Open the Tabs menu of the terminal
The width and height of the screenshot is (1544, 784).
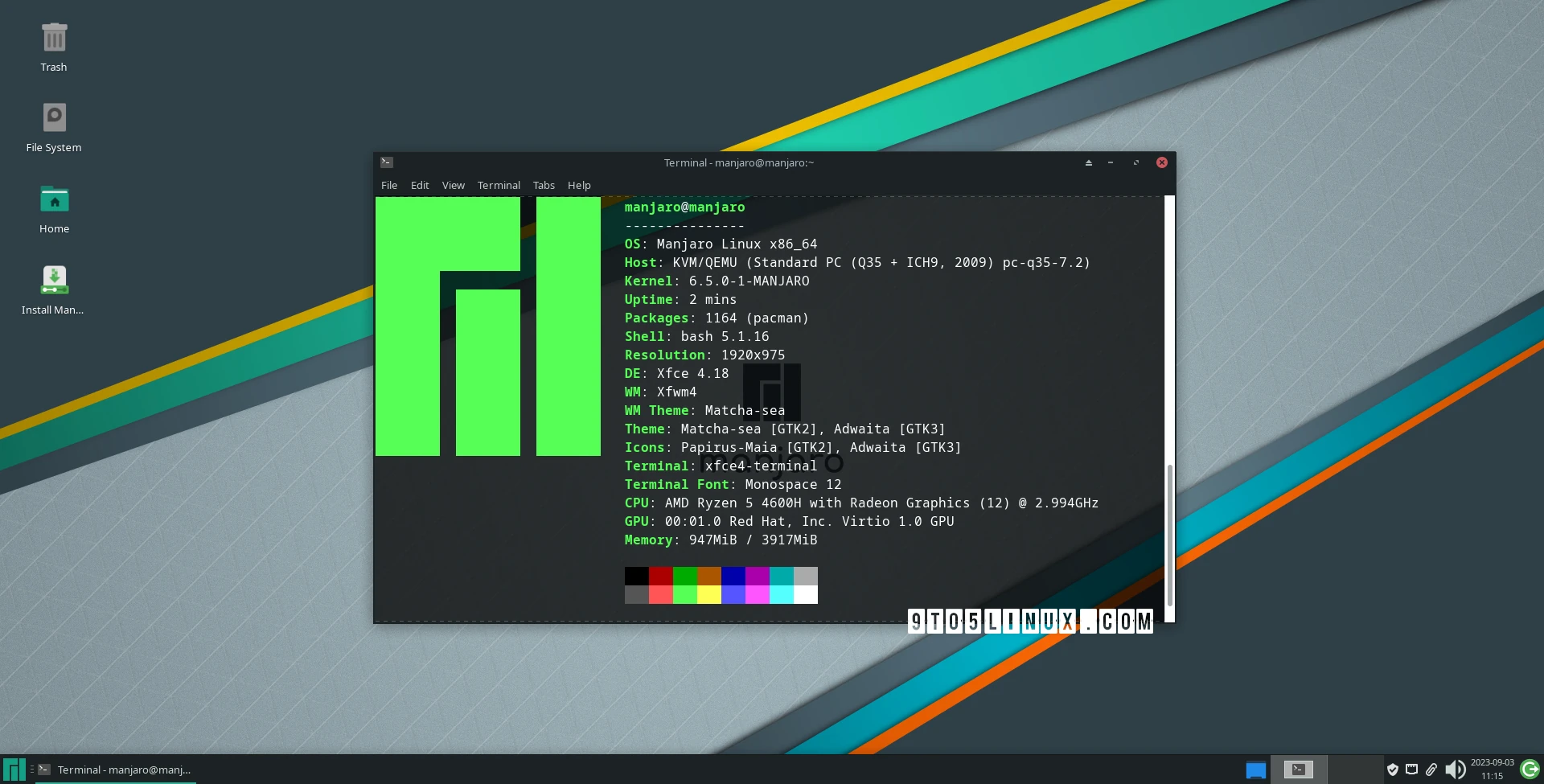tap(544, 185)
